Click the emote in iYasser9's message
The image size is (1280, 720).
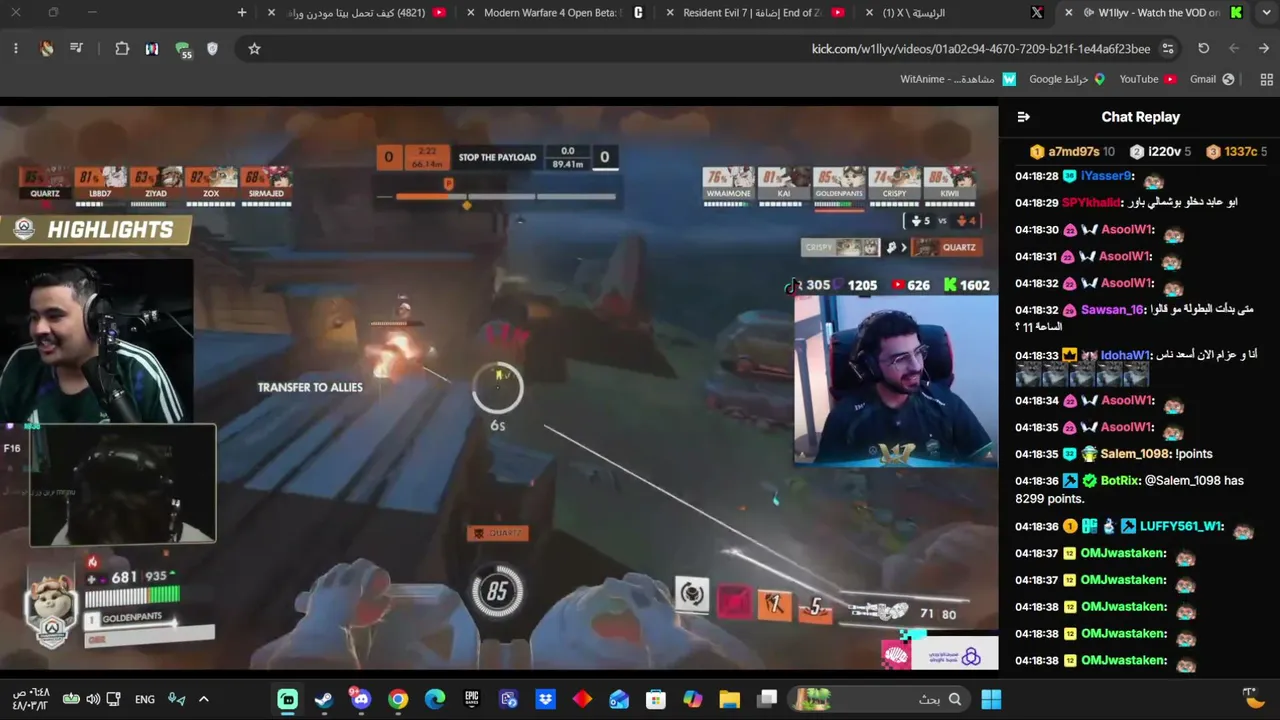[x=1154, y=180]
